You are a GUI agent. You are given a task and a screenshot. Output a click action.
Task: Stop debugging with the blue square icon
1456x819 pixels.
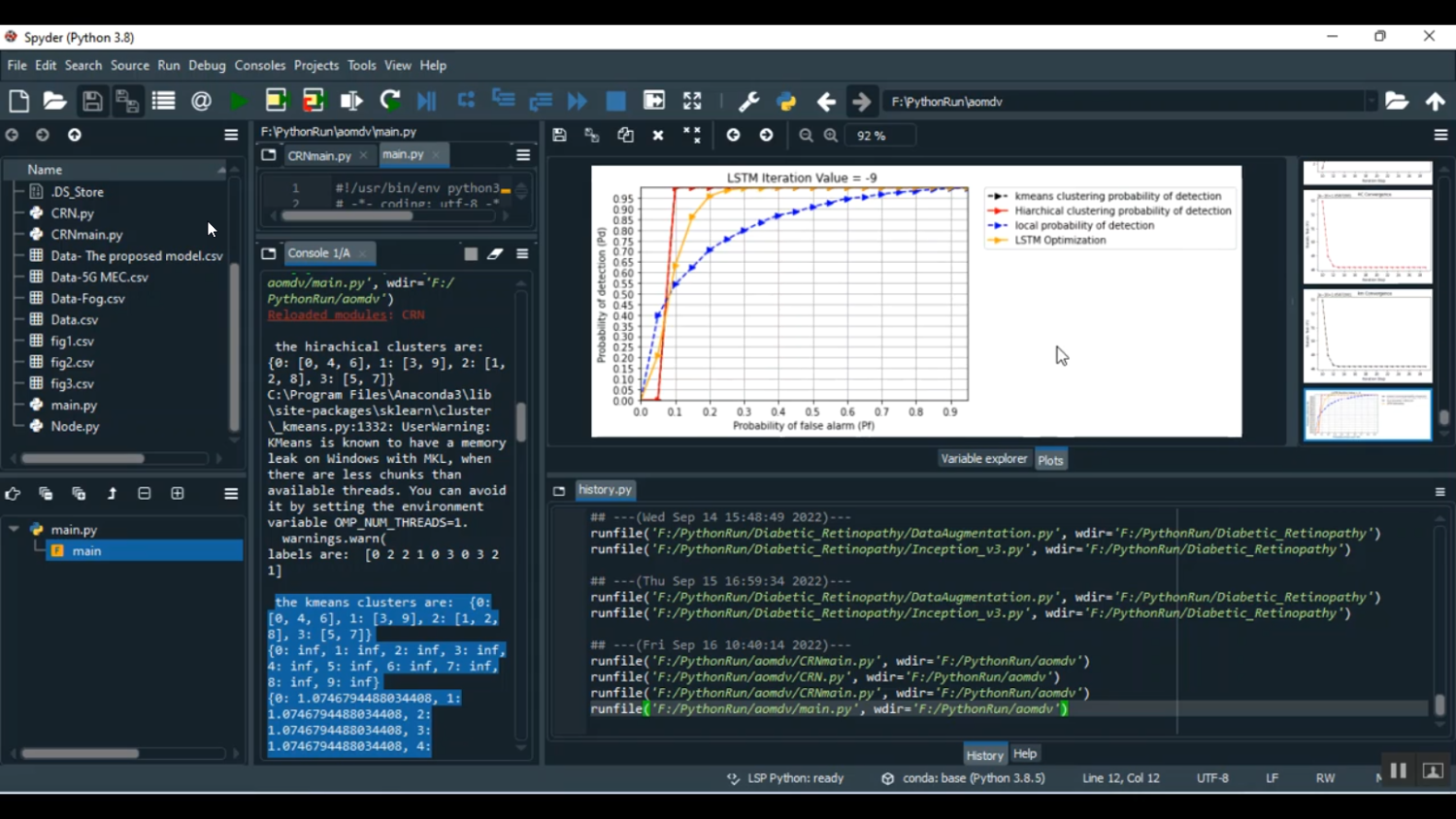pos(615,101)
